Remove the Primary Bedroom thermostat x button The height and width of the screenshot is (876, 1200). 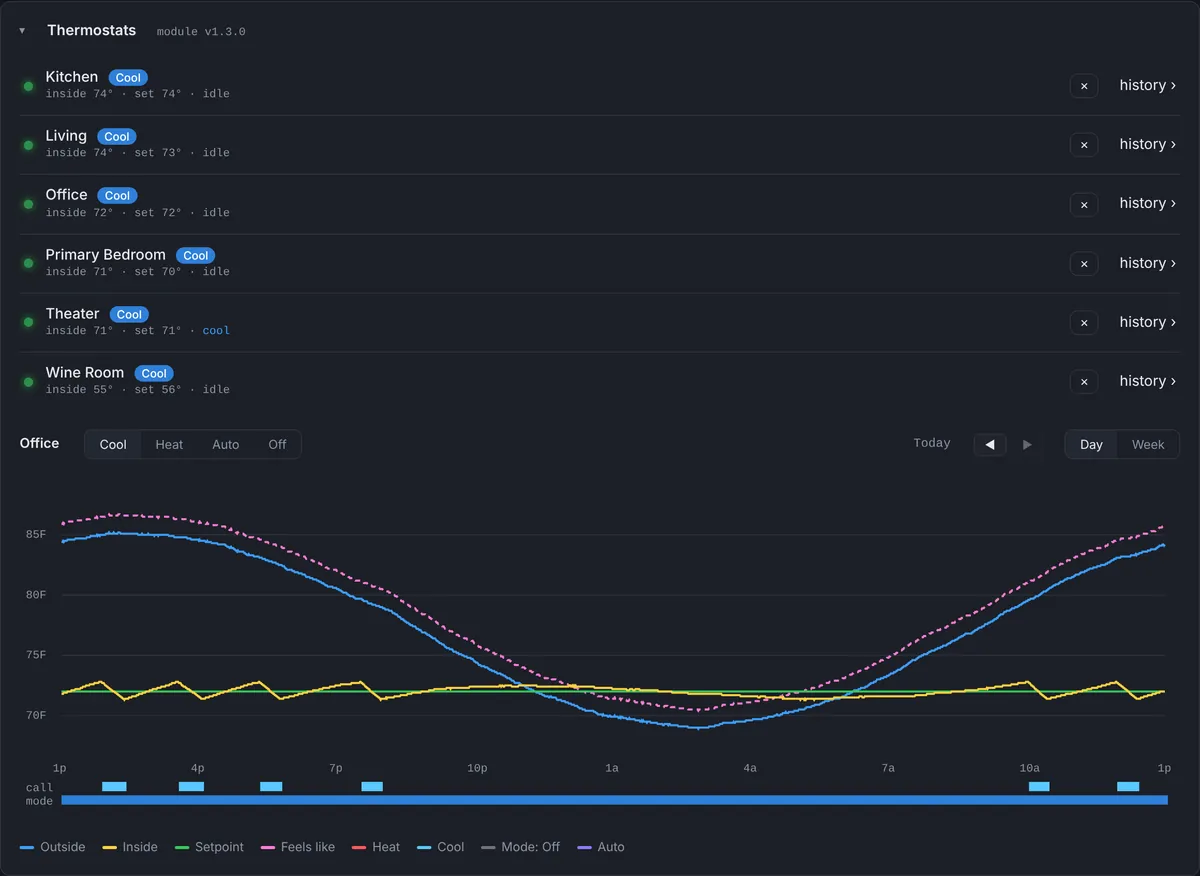[x=1084, y=264]
